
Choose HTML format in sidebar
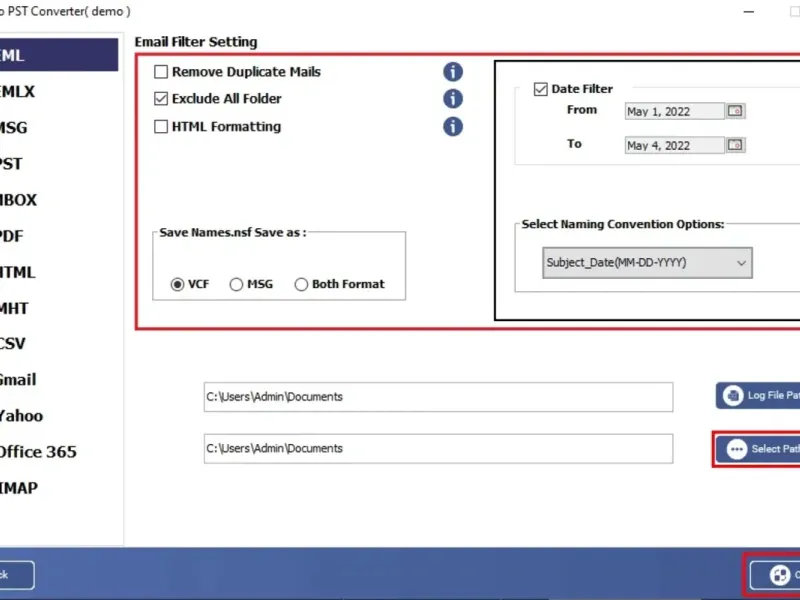(17, 272)
